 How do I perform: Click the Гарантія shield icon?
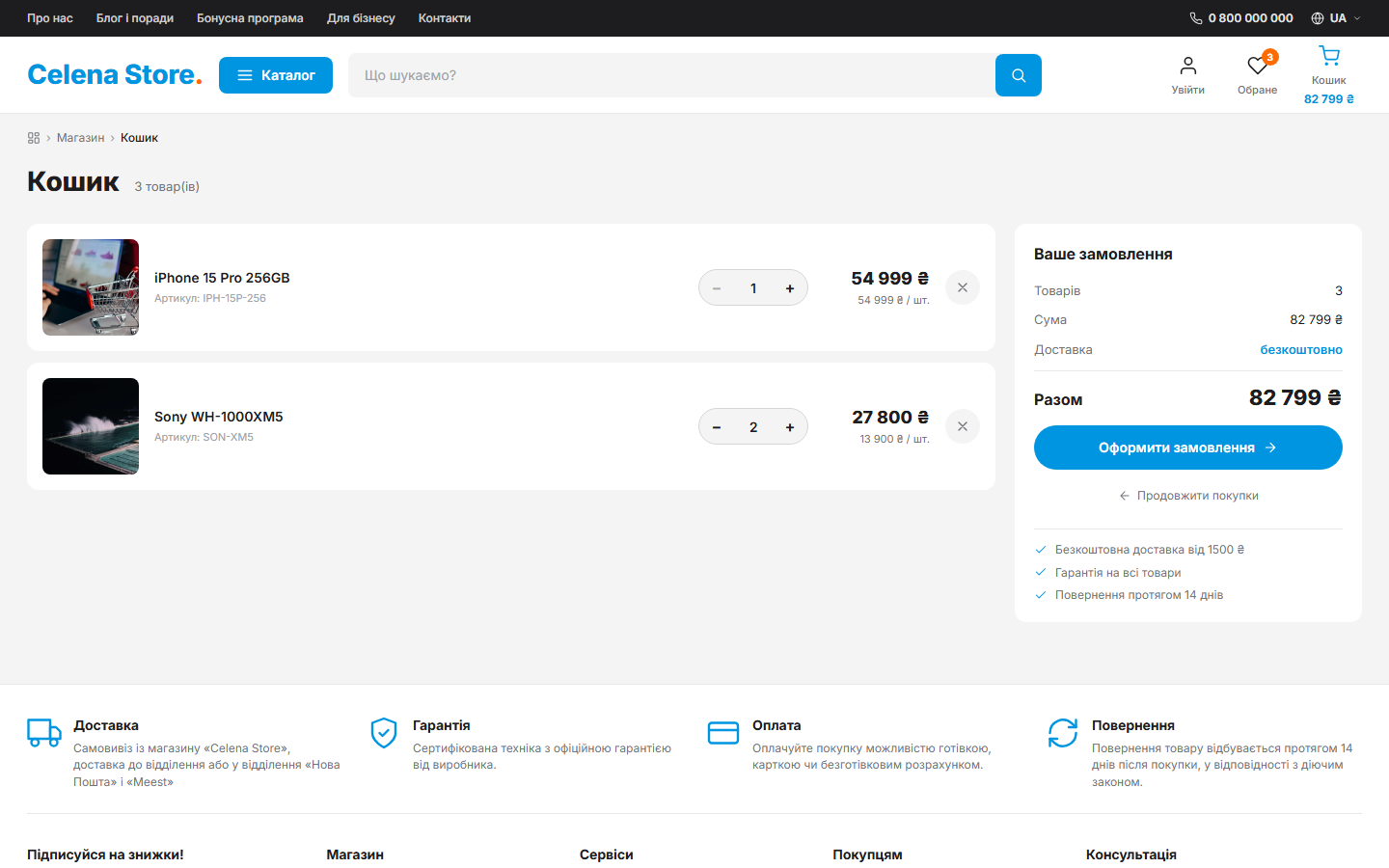[x=384, y=733]
